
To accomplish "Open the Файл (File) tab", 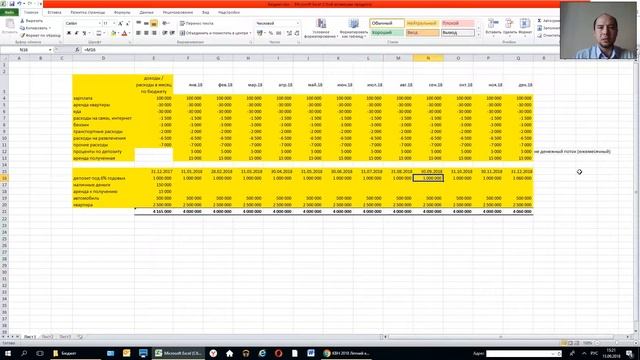I will point(9,13).
